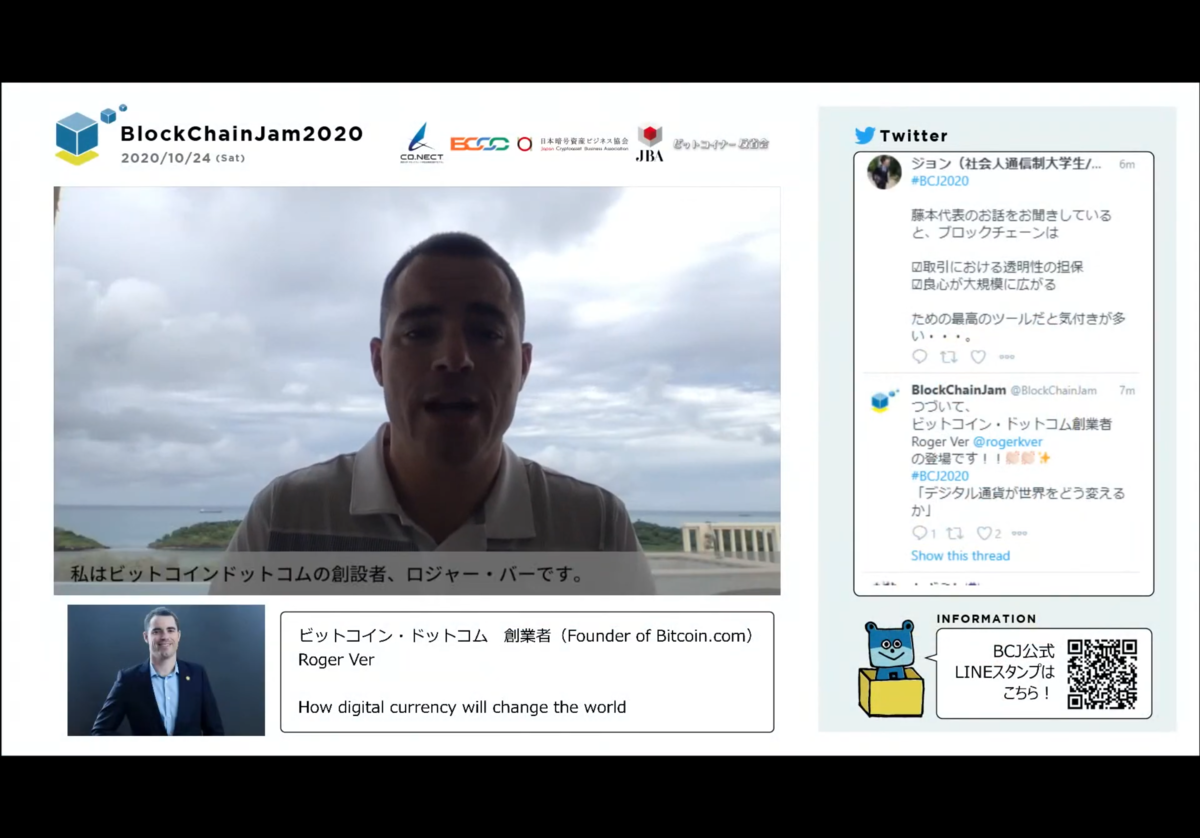Click the "Twitter" panel heading
The image size is (1200, 838).
[913, 136]
